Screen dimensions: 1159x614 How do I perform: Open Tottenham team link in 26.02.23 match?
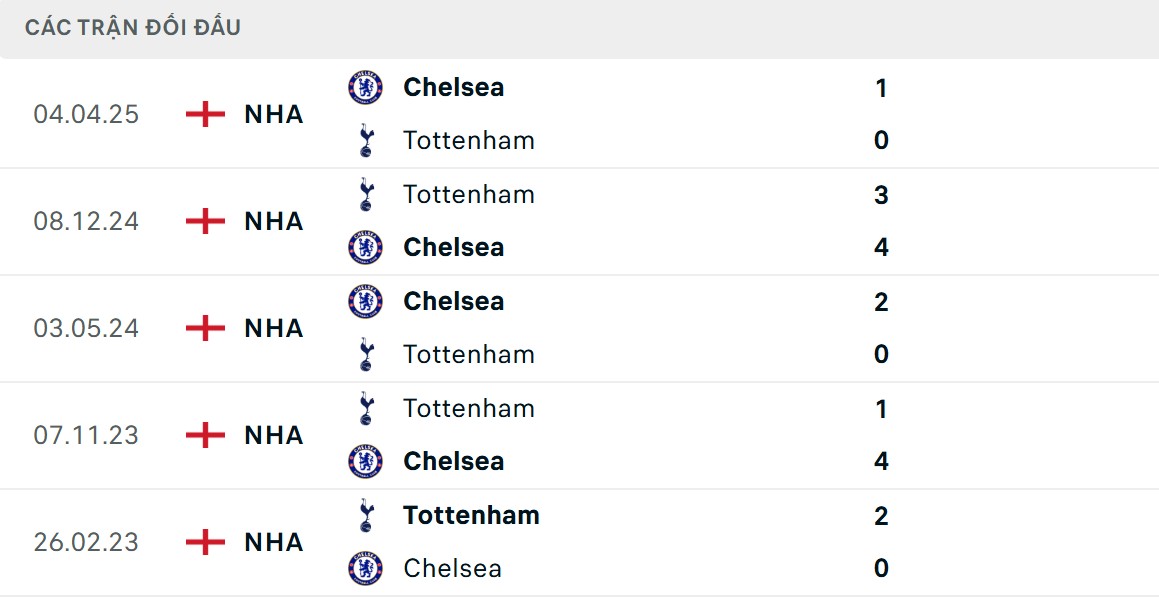[471, 515]
